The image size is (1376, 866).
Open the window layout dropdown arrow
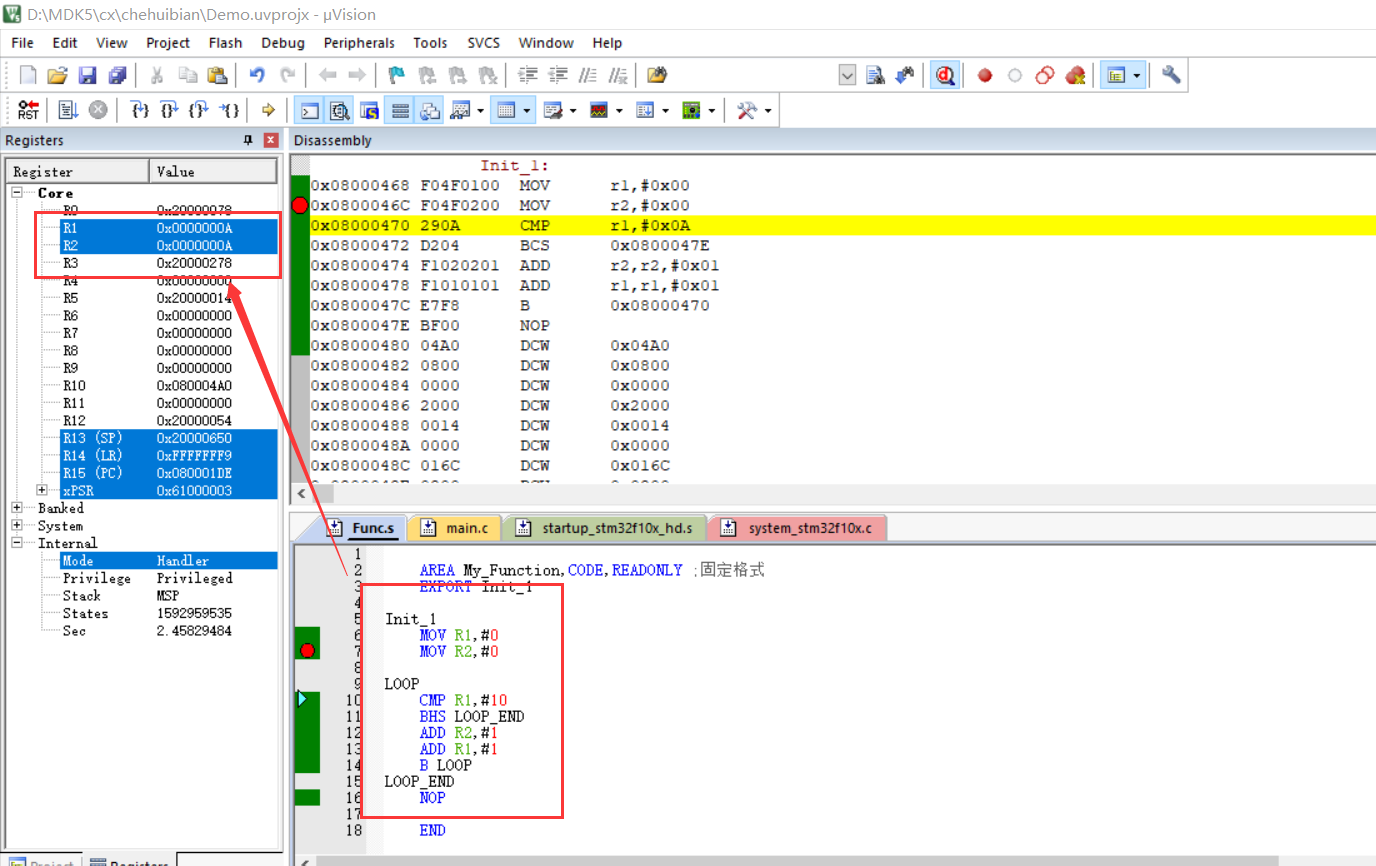pos(1137,75)
